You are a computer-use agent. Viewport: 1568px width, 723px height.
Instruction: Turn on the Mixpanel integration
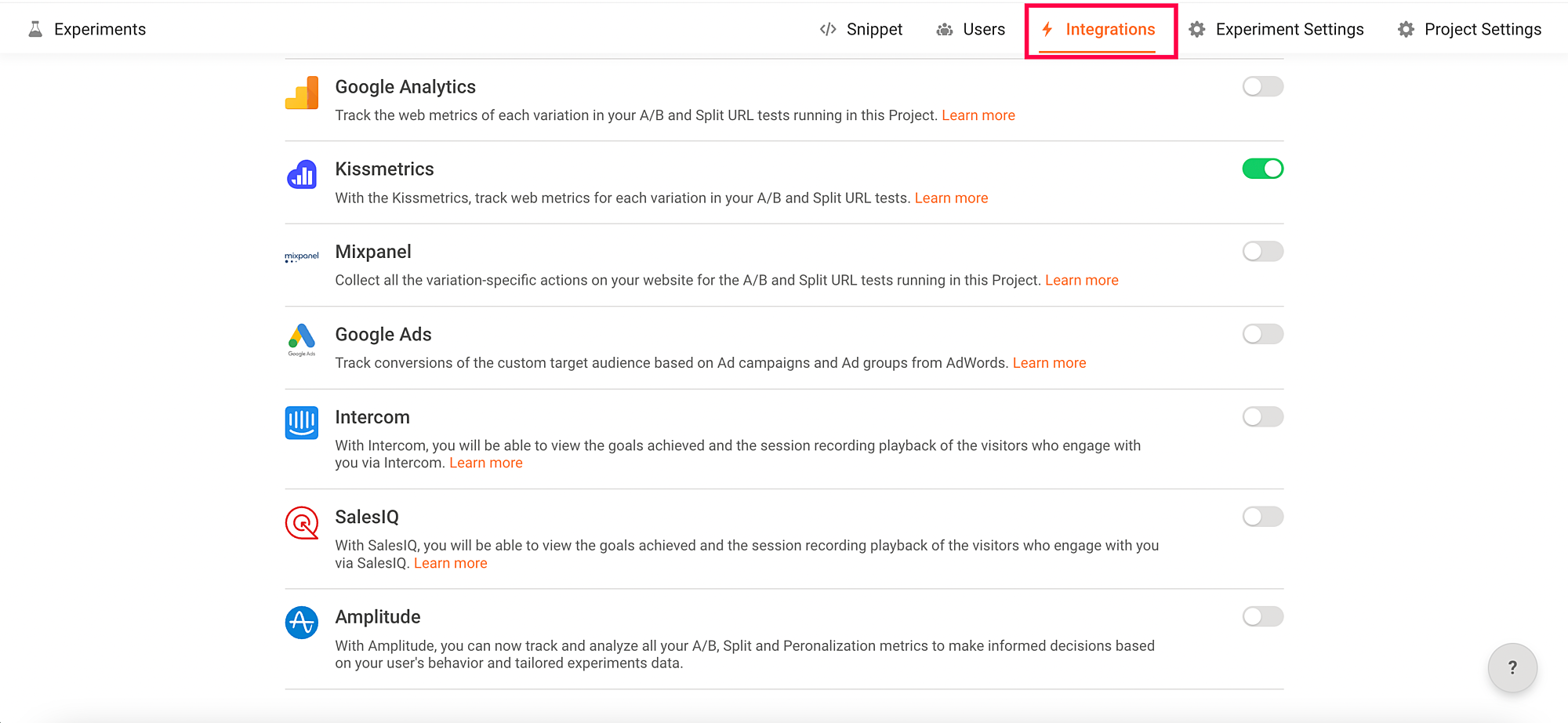pyautogui.click(x=1262, y=251)
